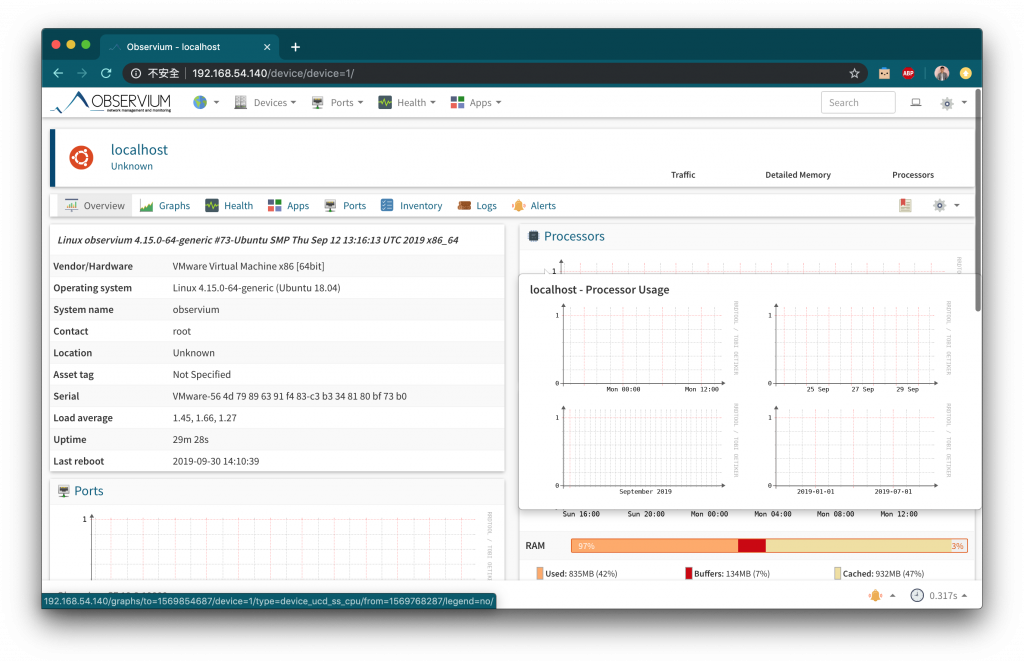
Task: Click the Ports navbar icon
Action: coord(317,103)
